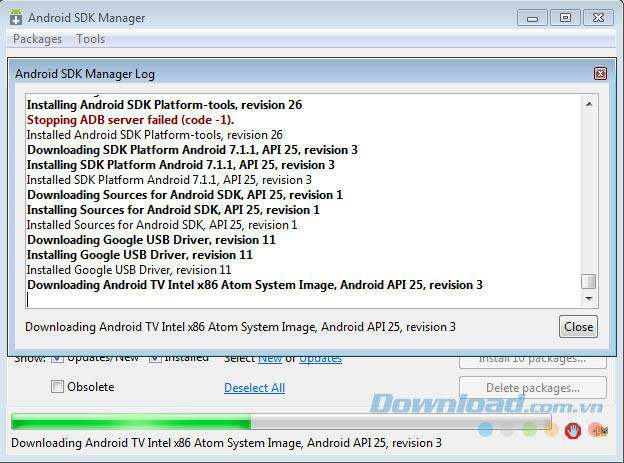Click 'Installing Android SDK Platform-tools, revision 26' log line

[x=164, y=105]
